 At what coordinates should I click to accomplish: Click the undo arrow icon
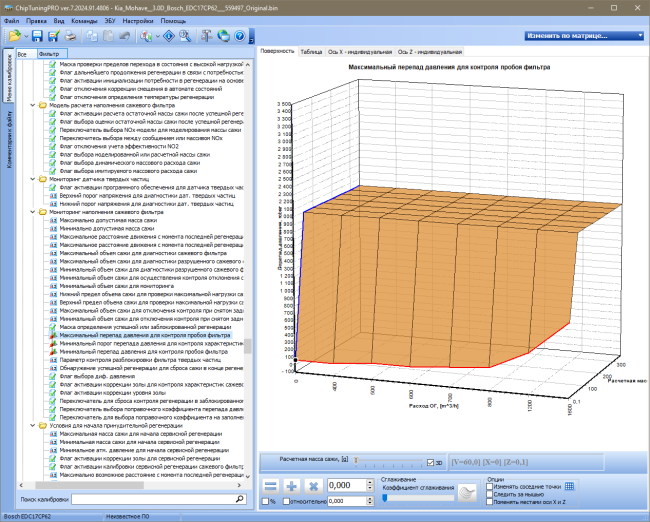[x=124, y=36]
